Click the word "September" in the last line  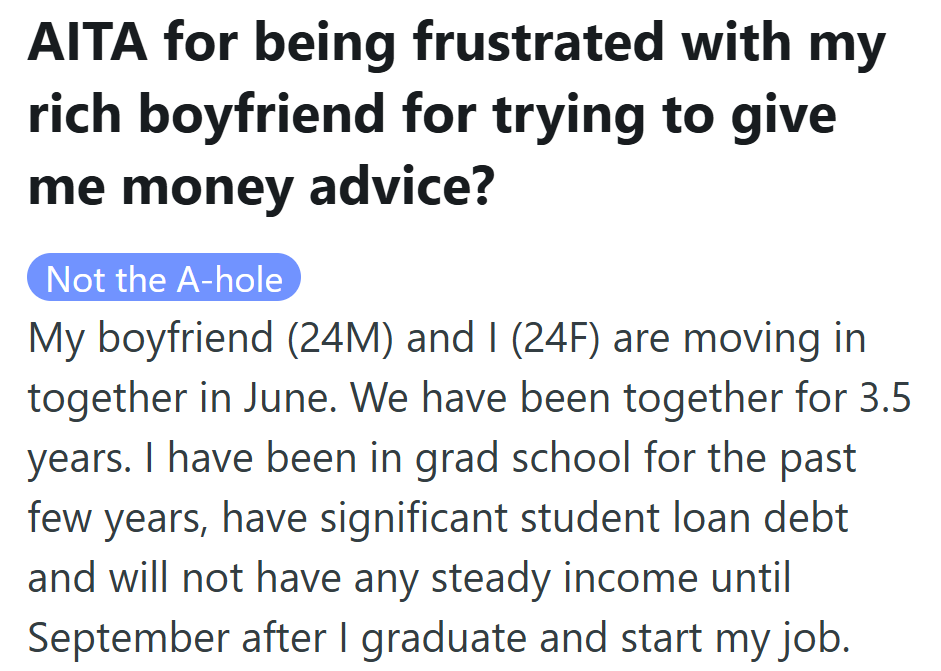128,638
